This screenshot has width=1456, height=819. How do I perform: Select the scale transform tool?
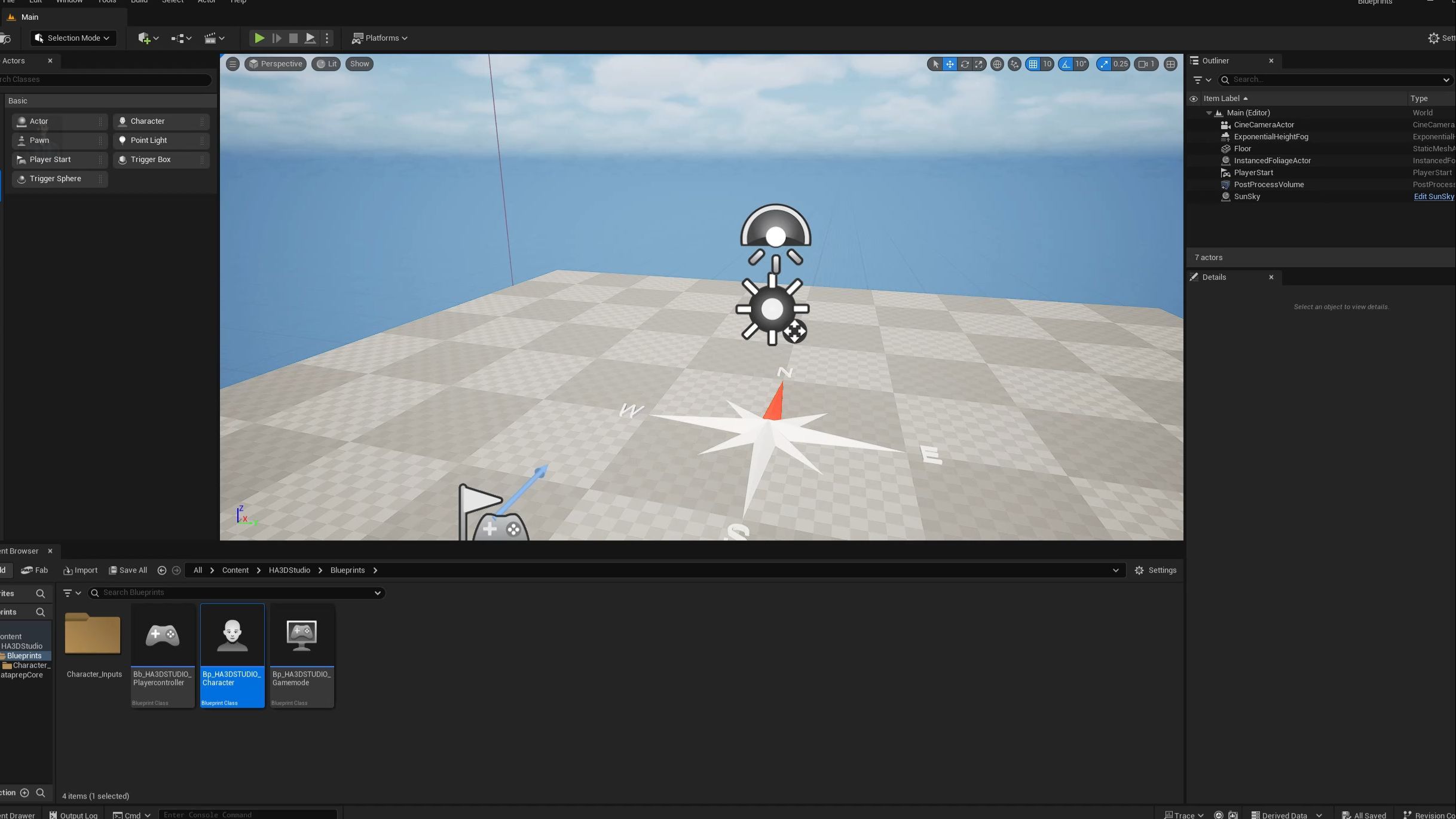978,64
